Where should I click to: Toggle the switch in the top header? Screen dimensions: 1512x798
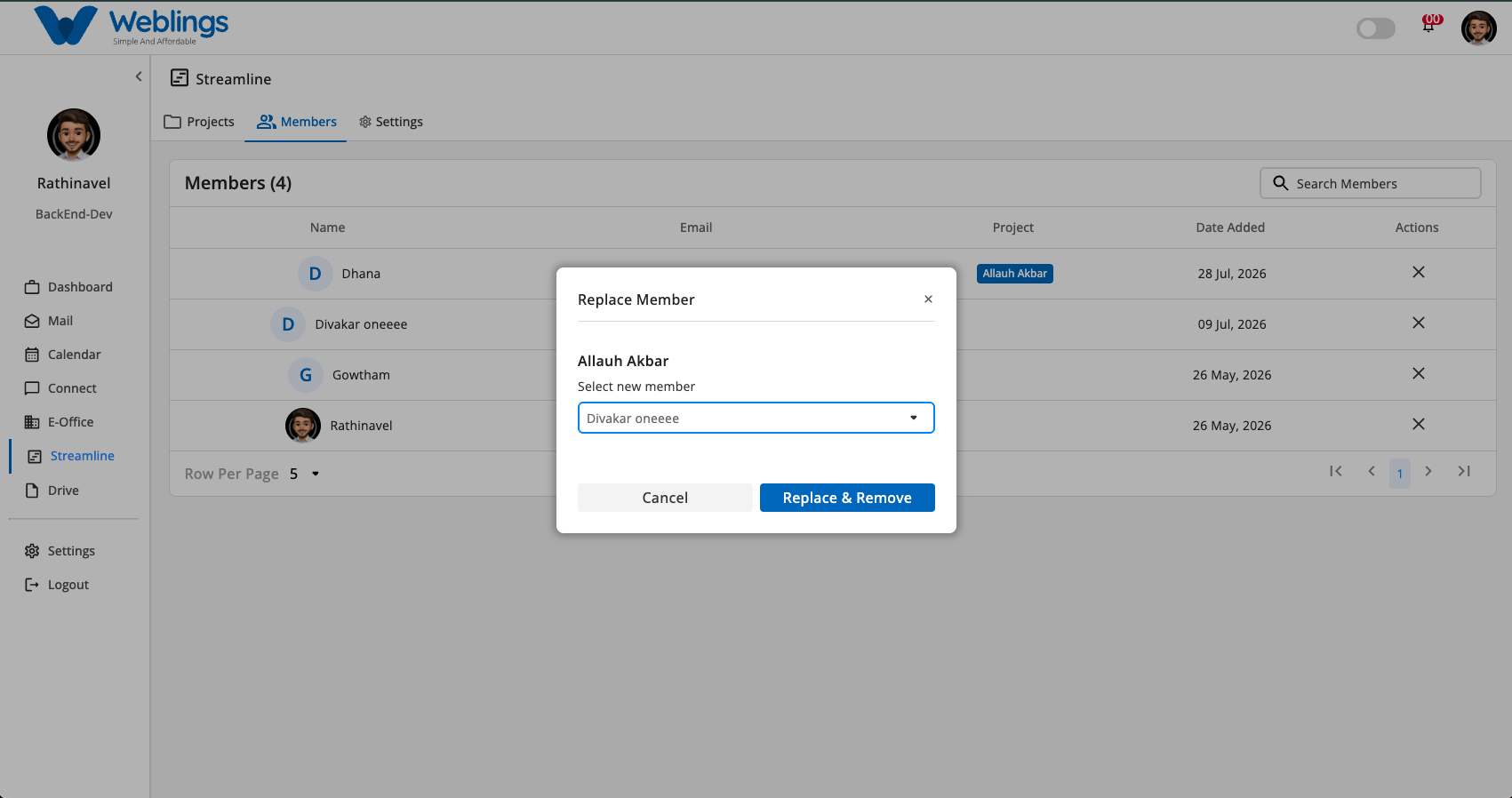(1375, 28)
